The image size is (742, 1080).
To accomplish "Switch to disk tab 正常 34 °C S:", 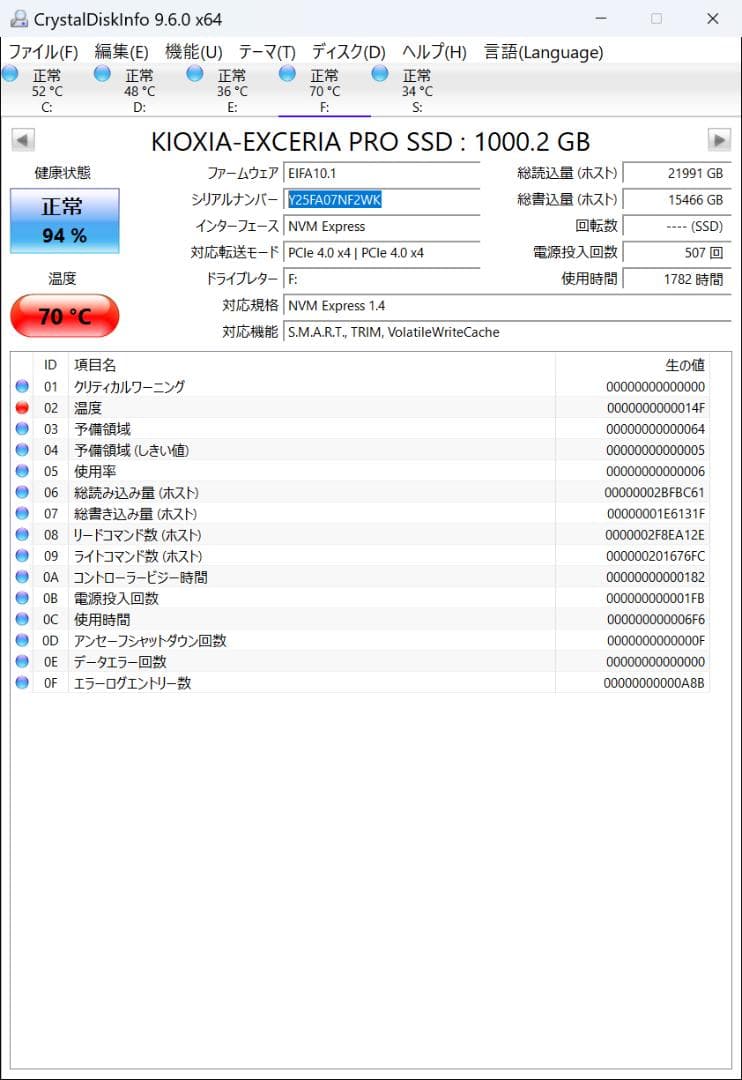I will (x=417, y=90).
